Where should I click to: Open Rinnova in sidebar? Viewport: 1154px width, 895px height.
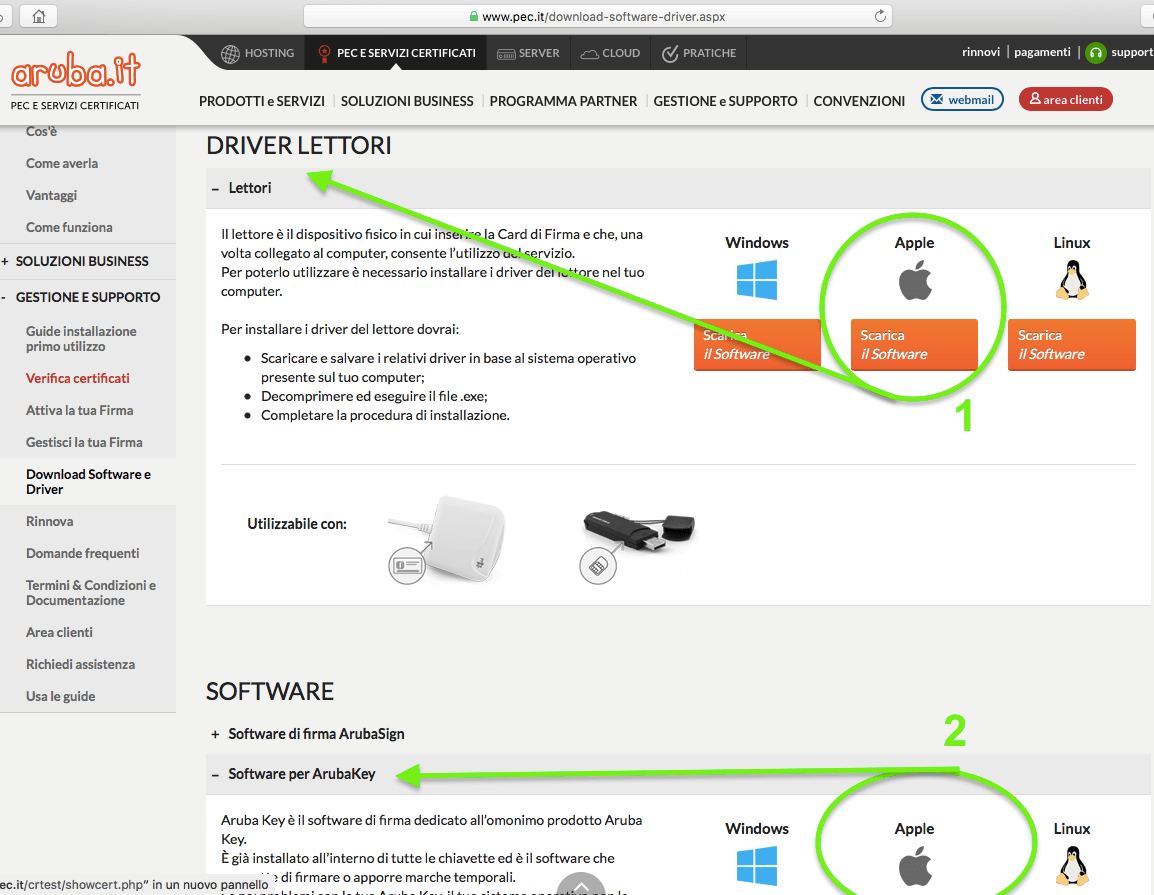(49, 521)
